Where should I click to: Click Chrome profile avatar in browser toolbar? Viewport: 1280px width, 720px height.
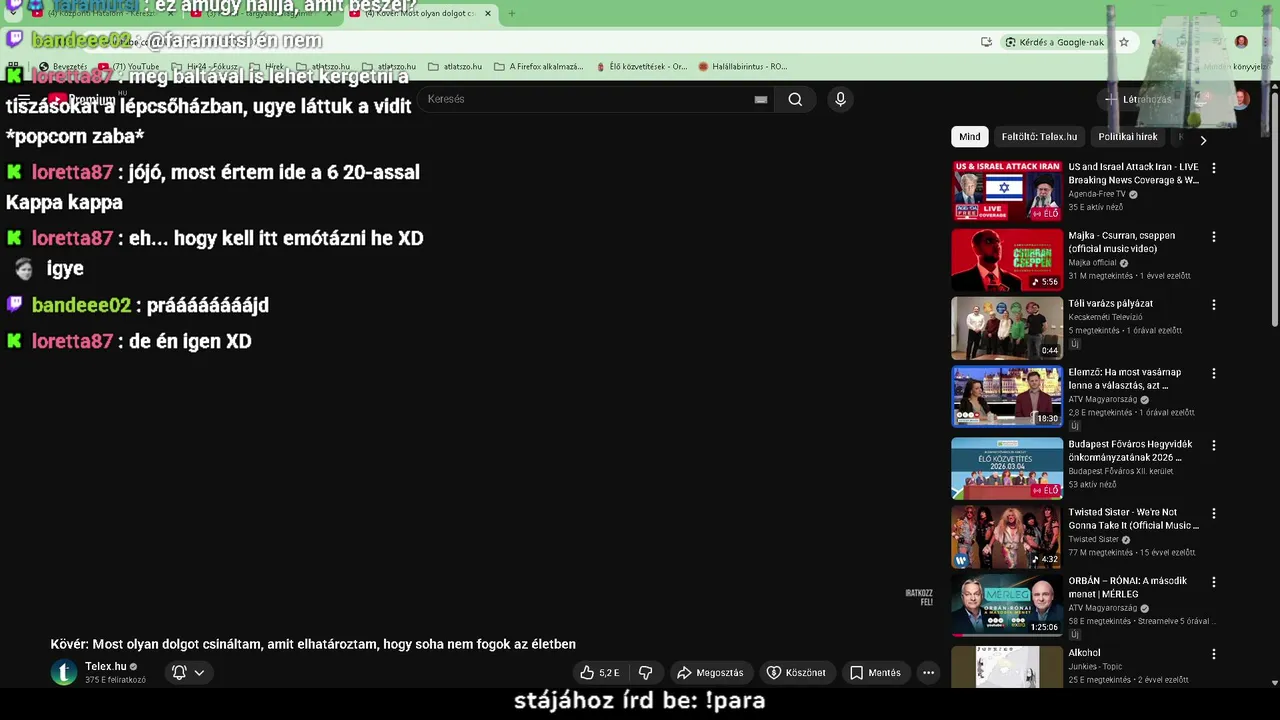[1241, 42]
